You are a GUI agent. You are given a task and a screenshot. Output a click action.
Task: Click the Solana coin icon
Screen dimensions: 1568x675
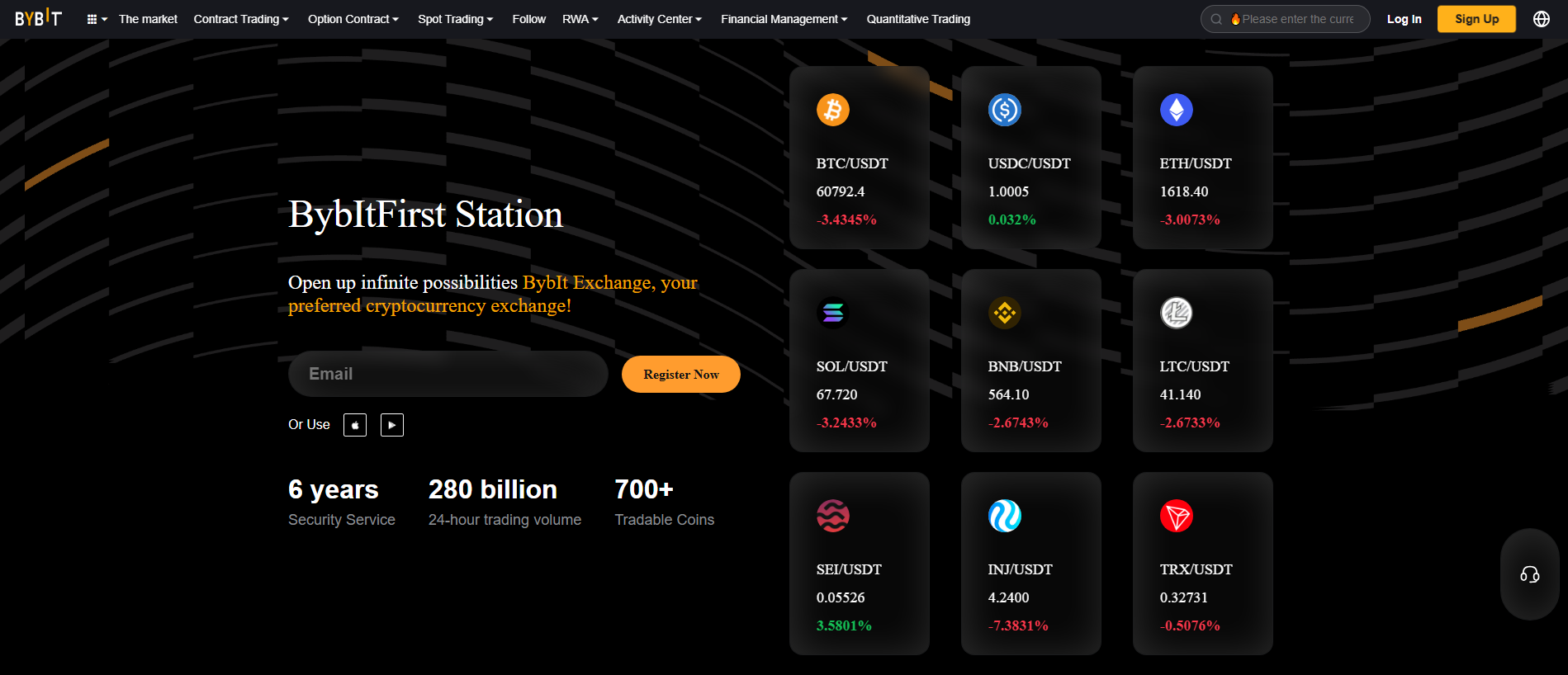[833, 313]
